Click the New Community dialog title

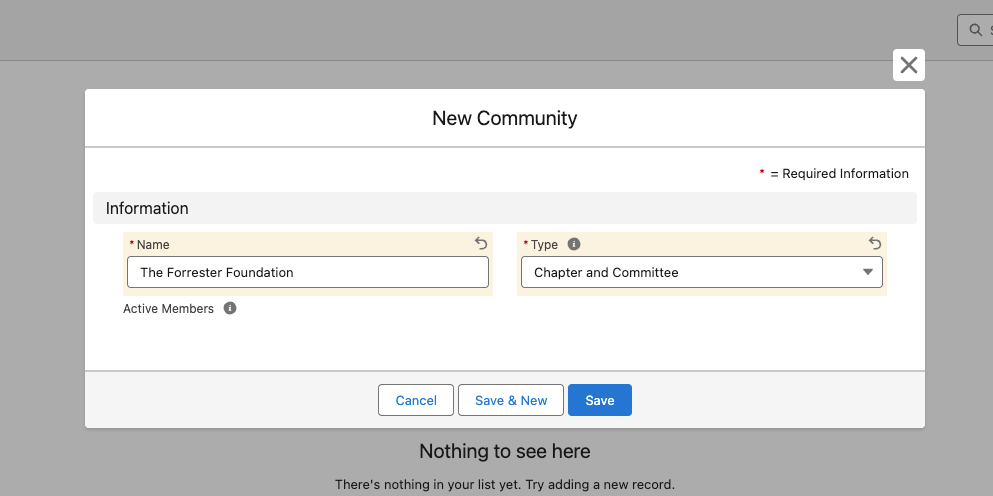pyautogui.click(x=505, y=118)
